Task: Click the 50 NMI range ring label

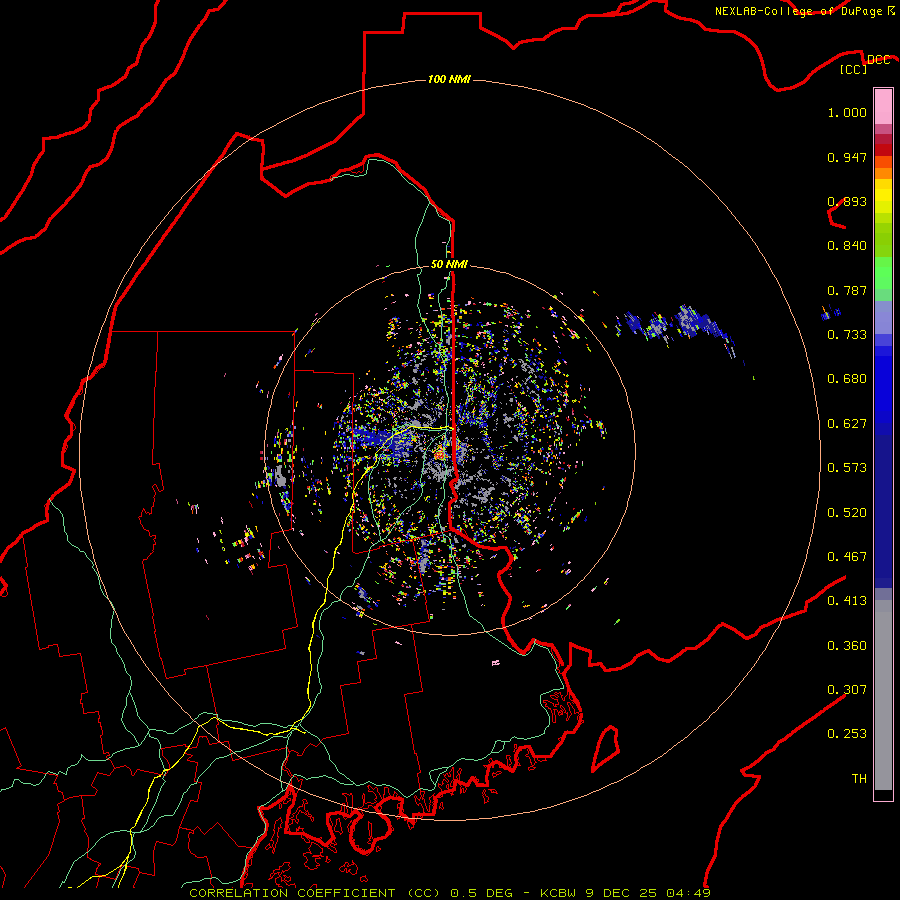Action: (449, 264)
